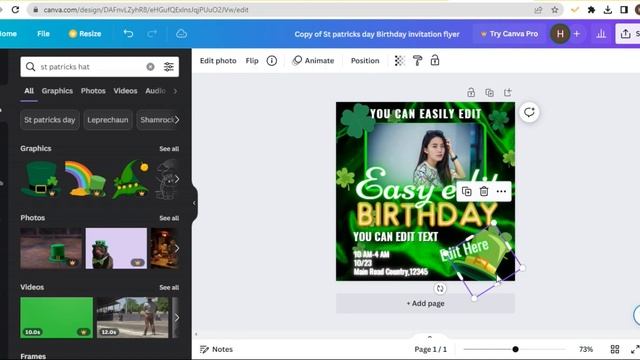The image size is (640, 360).
Task: Copy style with the paint roller
Action: pos(418,61)
